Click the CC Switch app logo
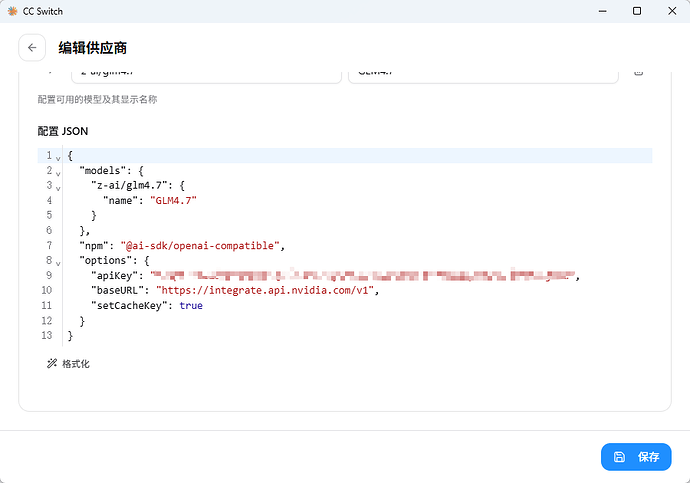The image size is (690, 483). pyautogui.click(x=12, y=11)
